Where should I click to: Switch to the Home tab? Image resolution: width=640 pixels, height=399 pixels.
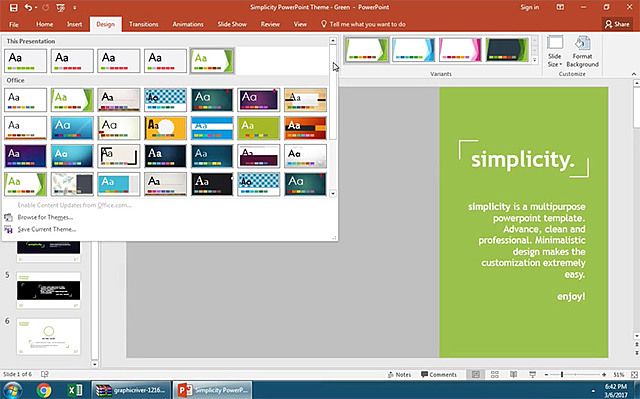coord(44,24)
